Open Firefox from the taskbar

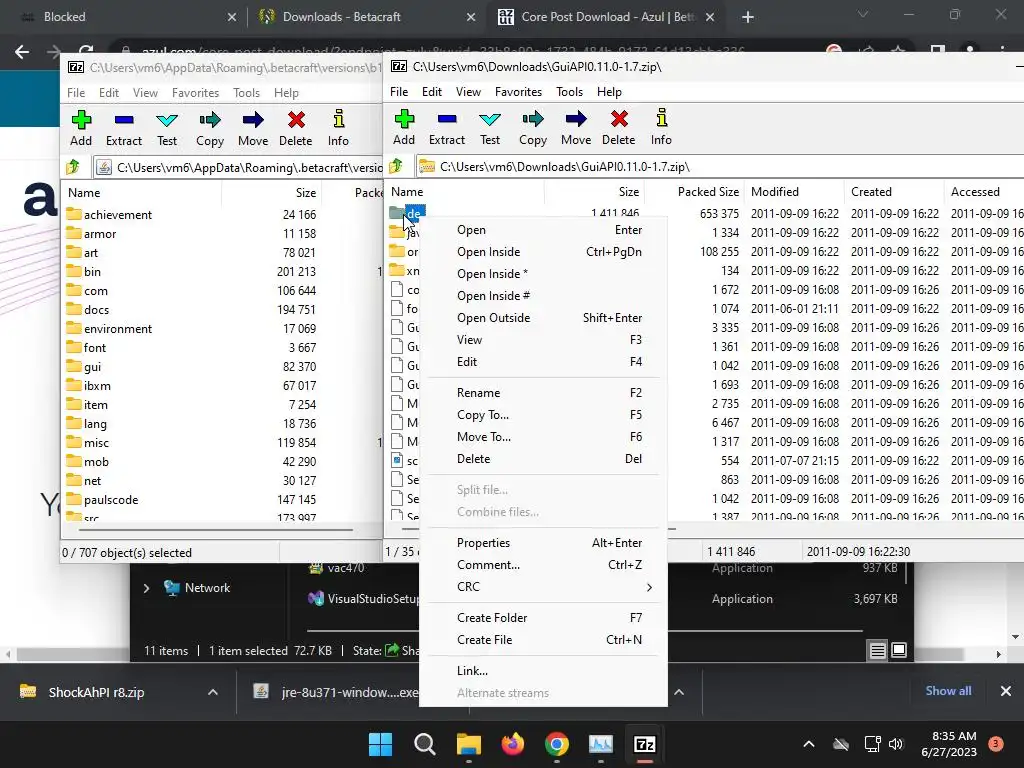tap(513, 744)
